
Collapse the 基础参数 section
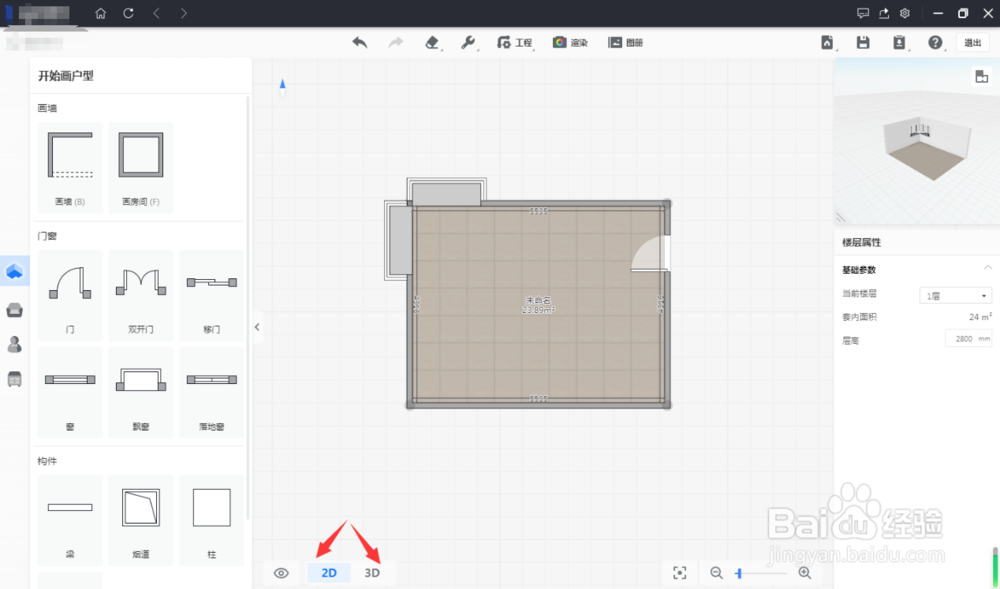pos(987,268)
